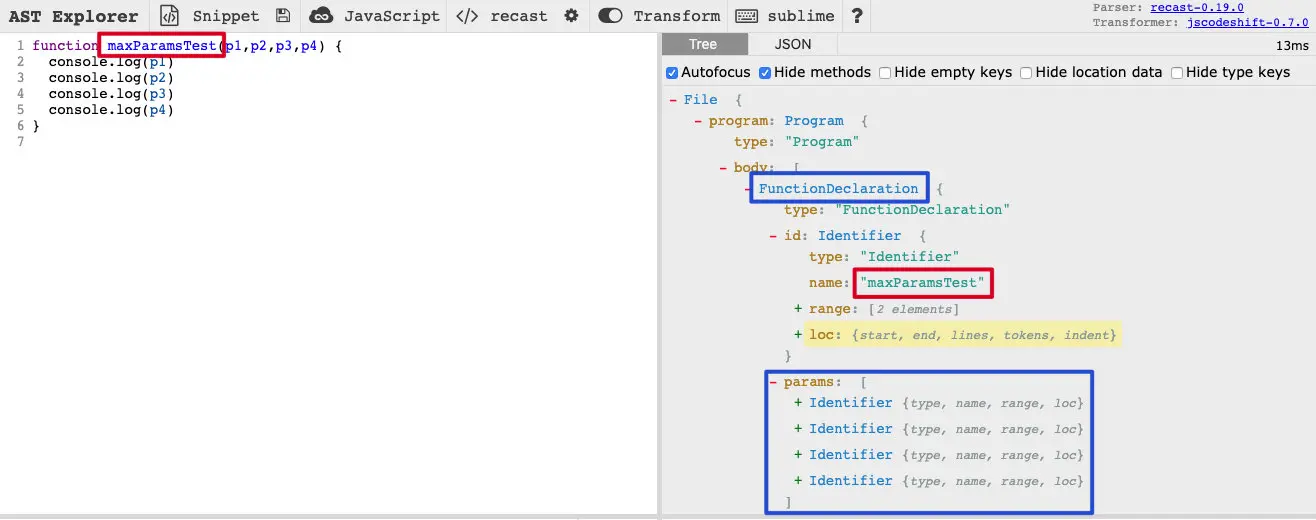Click the second params Identifier label
This screenshot has width=1316, height=520.
tap(851, 428)
